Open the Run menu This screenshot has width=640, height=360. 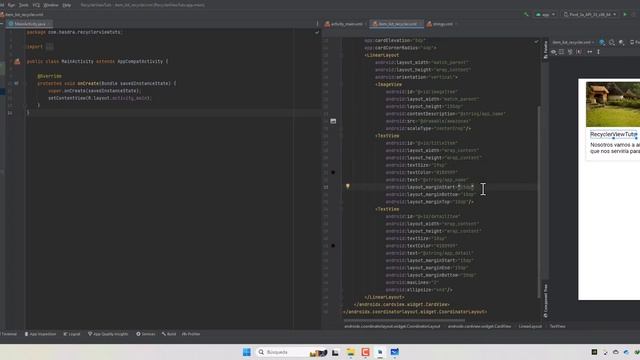(11, 5)
